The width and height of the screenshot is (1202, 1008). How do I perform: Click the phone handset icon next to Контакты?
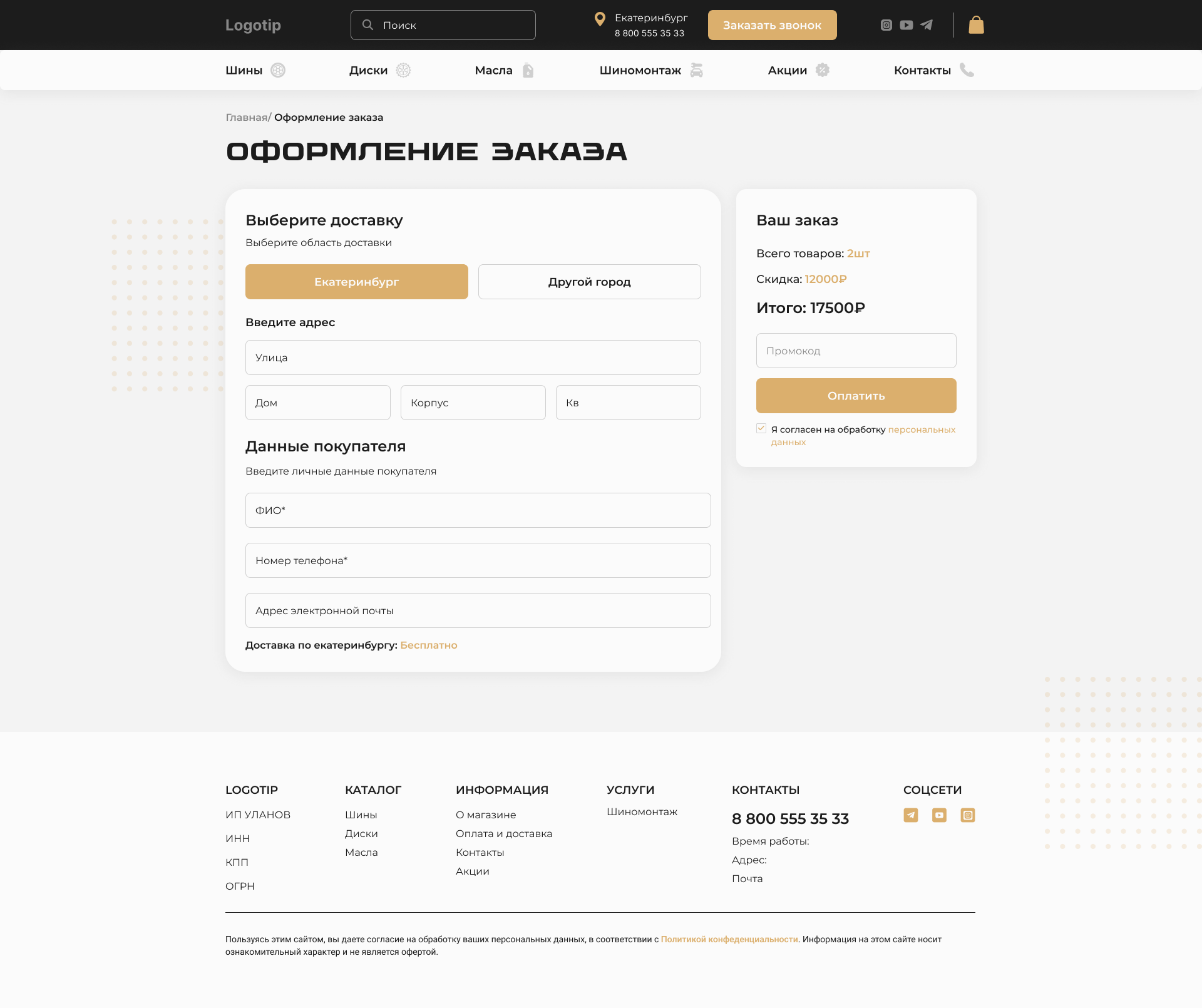(x=967, y=70)
